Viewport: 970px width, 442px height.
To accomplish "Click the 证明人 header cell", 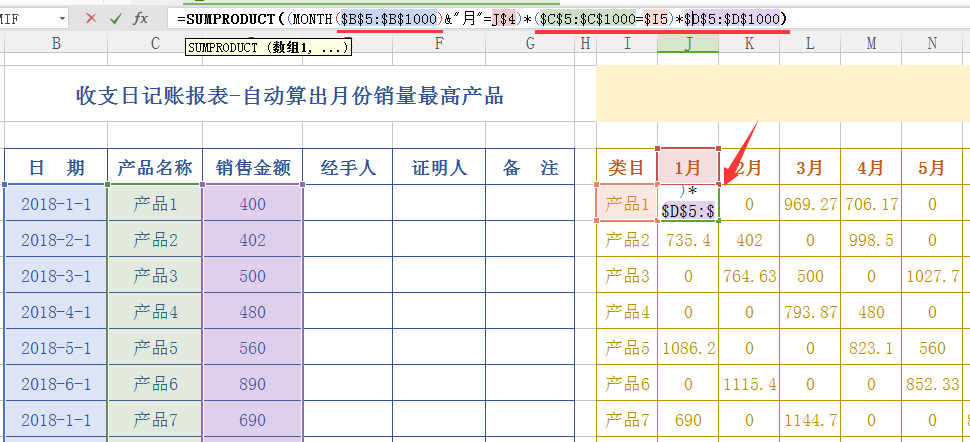I will pyautogui.click(x=439, y=167).
